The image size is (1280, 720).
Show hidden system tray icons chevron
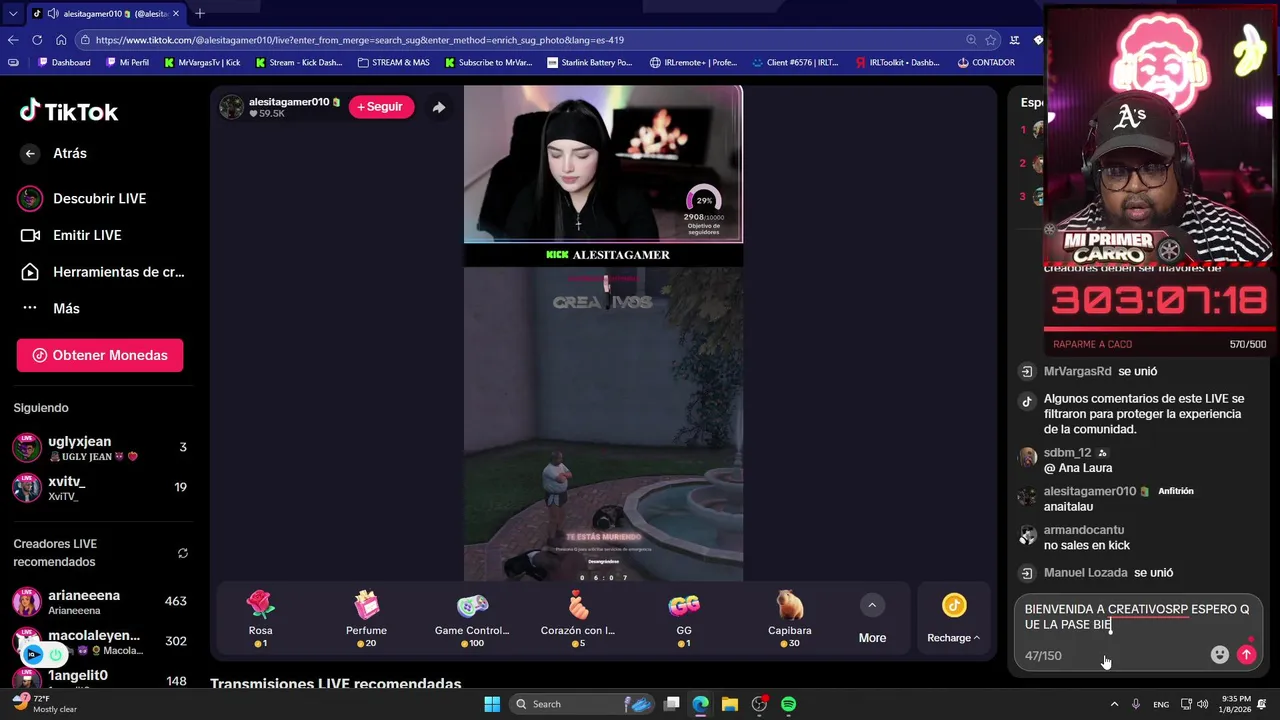(1114, 704)
